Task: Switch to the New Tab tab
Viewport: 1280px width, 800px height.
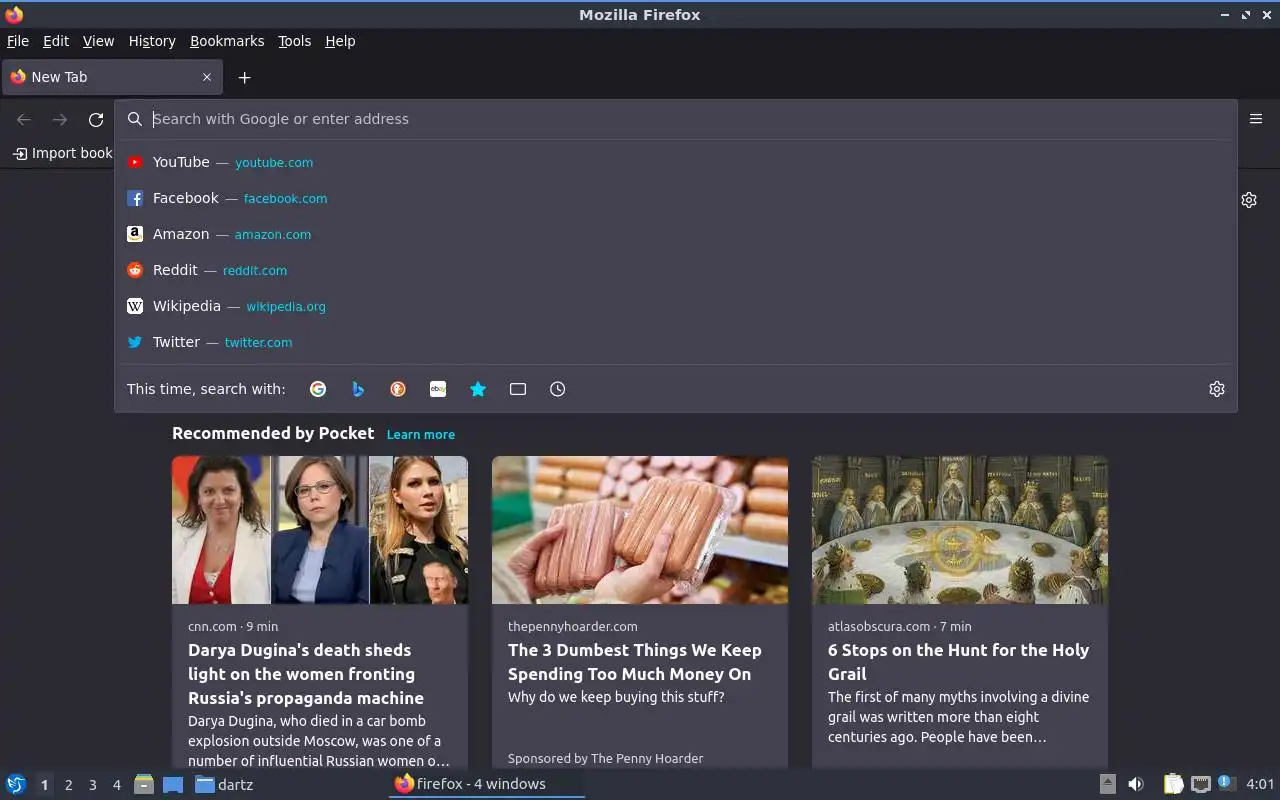Action: pyautogui.click(x=112, y=77)
